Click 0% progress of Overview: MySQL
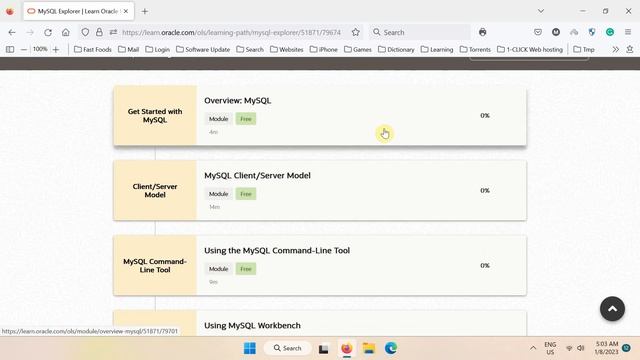 (484, 116)
